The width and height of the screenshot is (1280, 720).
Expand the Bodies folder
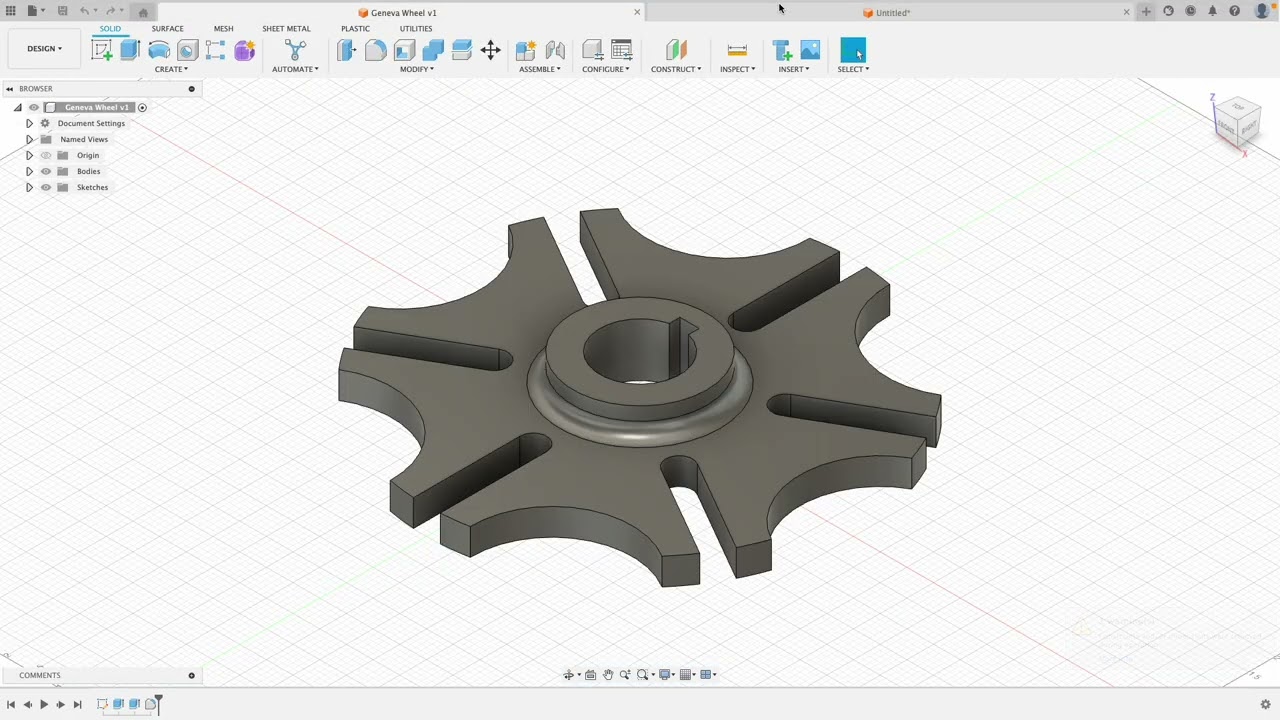(29, 171)
